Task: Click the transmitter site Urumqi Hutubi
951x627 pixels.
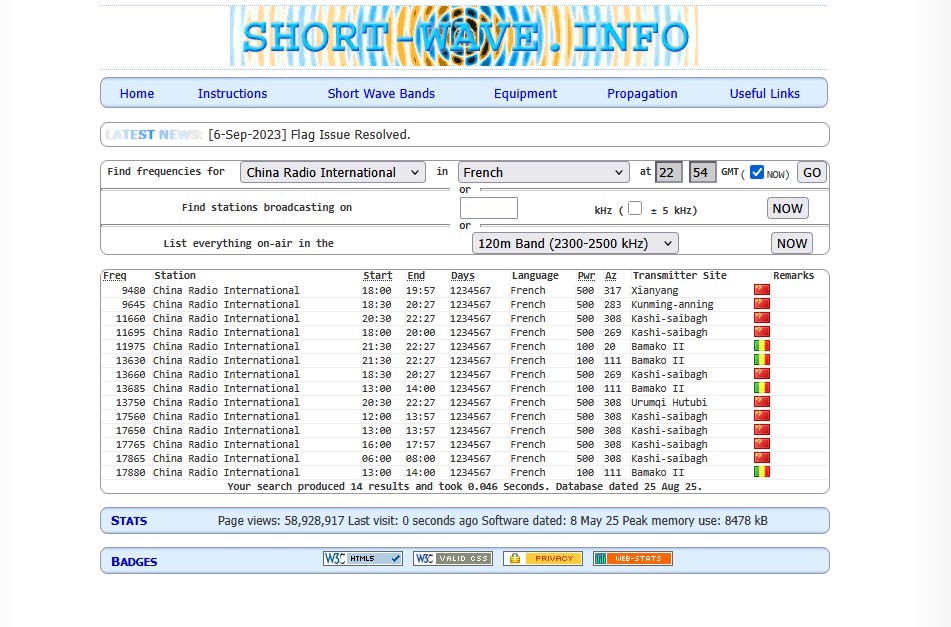Action: [x=669, y=402]
